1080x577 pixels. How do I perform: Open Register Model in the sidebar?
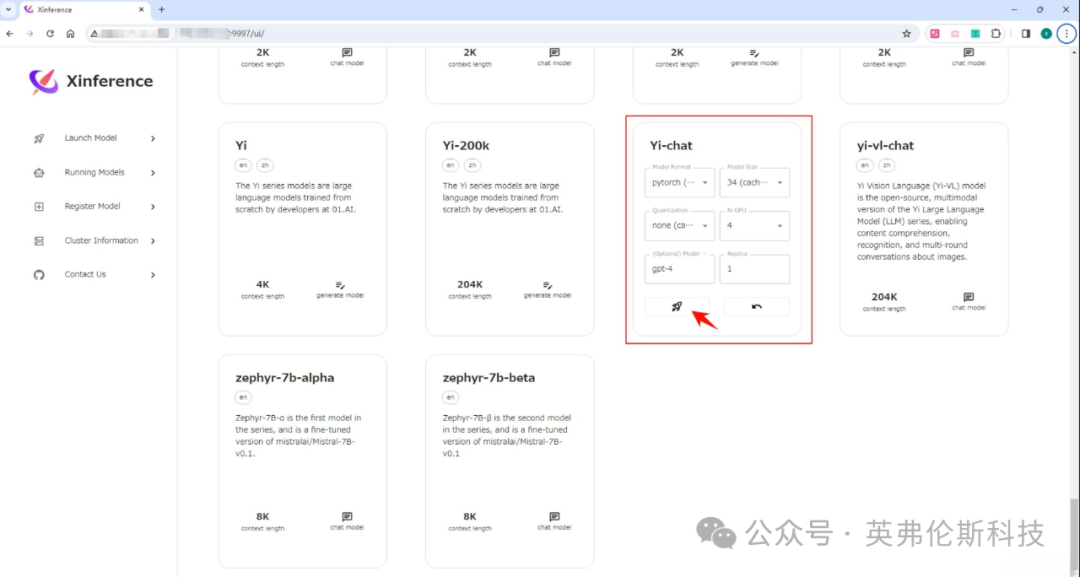pos(94,207)
